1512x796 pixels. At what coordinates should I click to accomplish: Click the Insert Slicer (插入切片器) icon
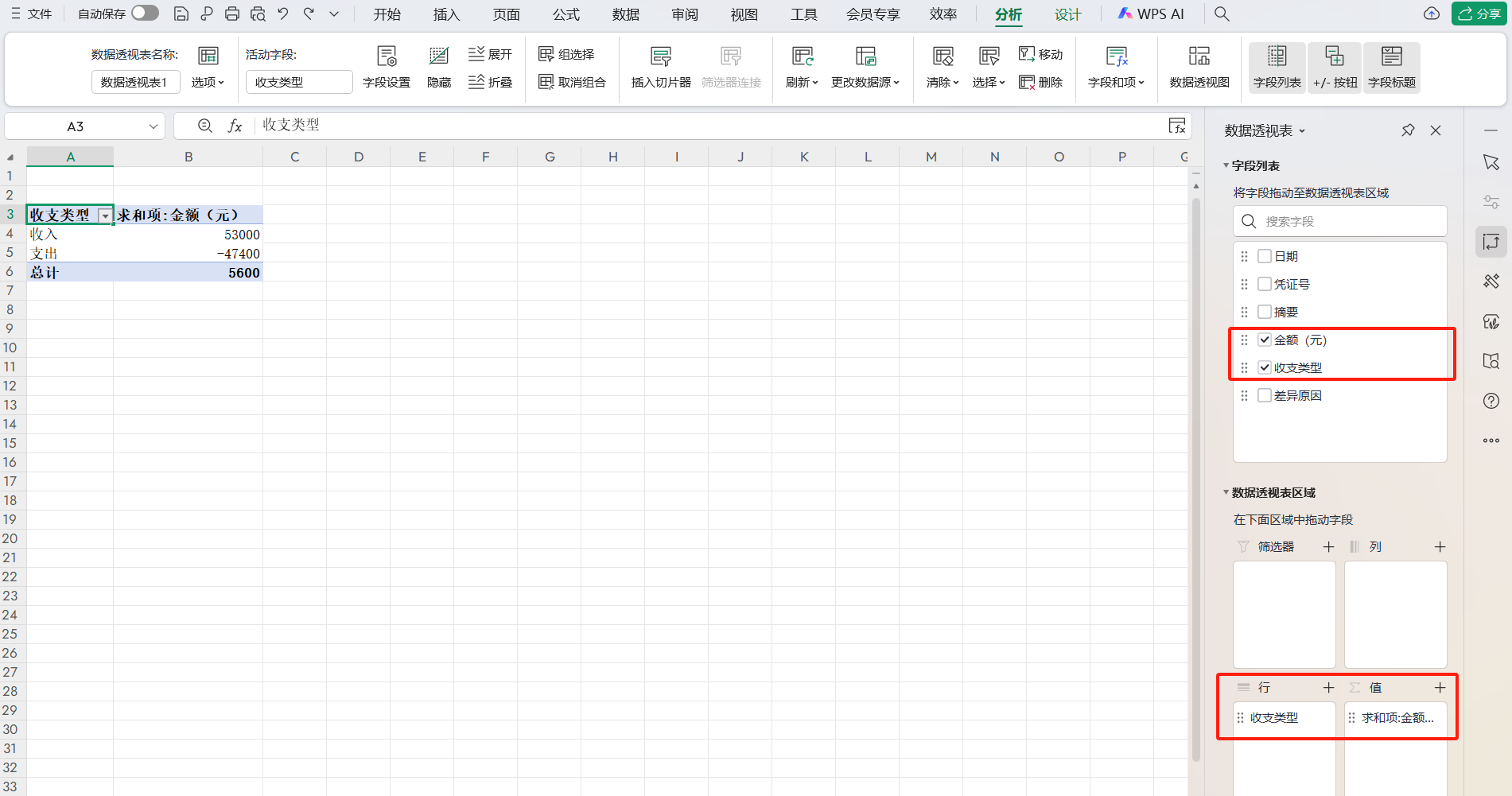click(660, 56)
